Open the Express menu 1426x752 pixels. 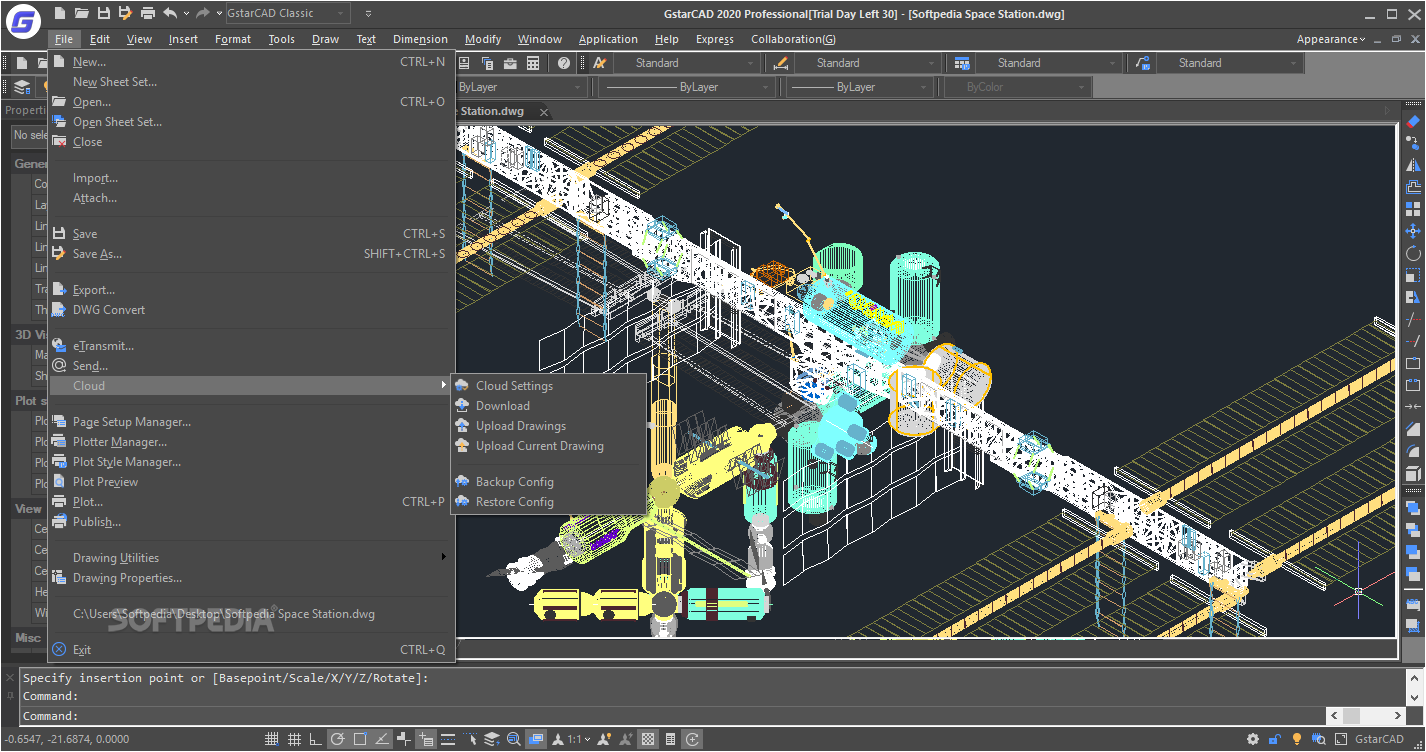(x=715, y=39)
